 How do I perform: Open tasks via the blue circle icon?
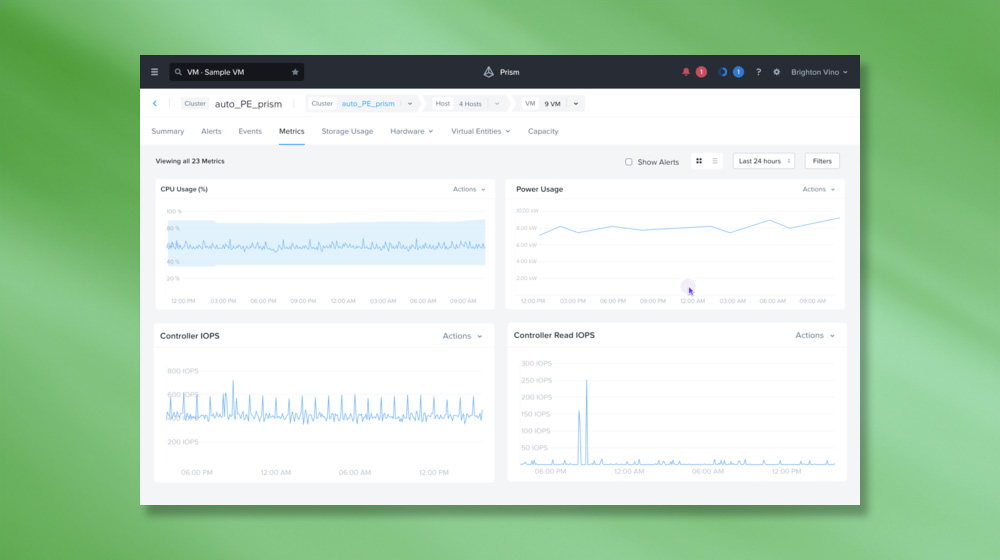723,72
